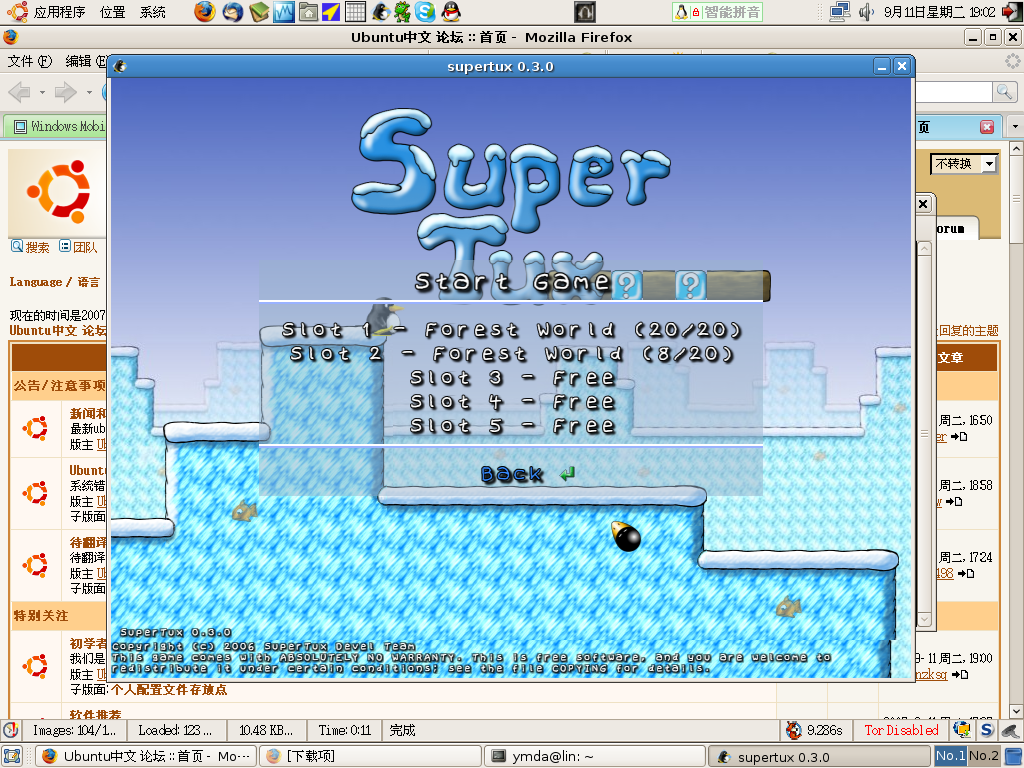Click the clock showing 9月11日星期二 19:02
Image resolution: width=1024 pixels, height=768 pixels.
click(x=939, y=12)
